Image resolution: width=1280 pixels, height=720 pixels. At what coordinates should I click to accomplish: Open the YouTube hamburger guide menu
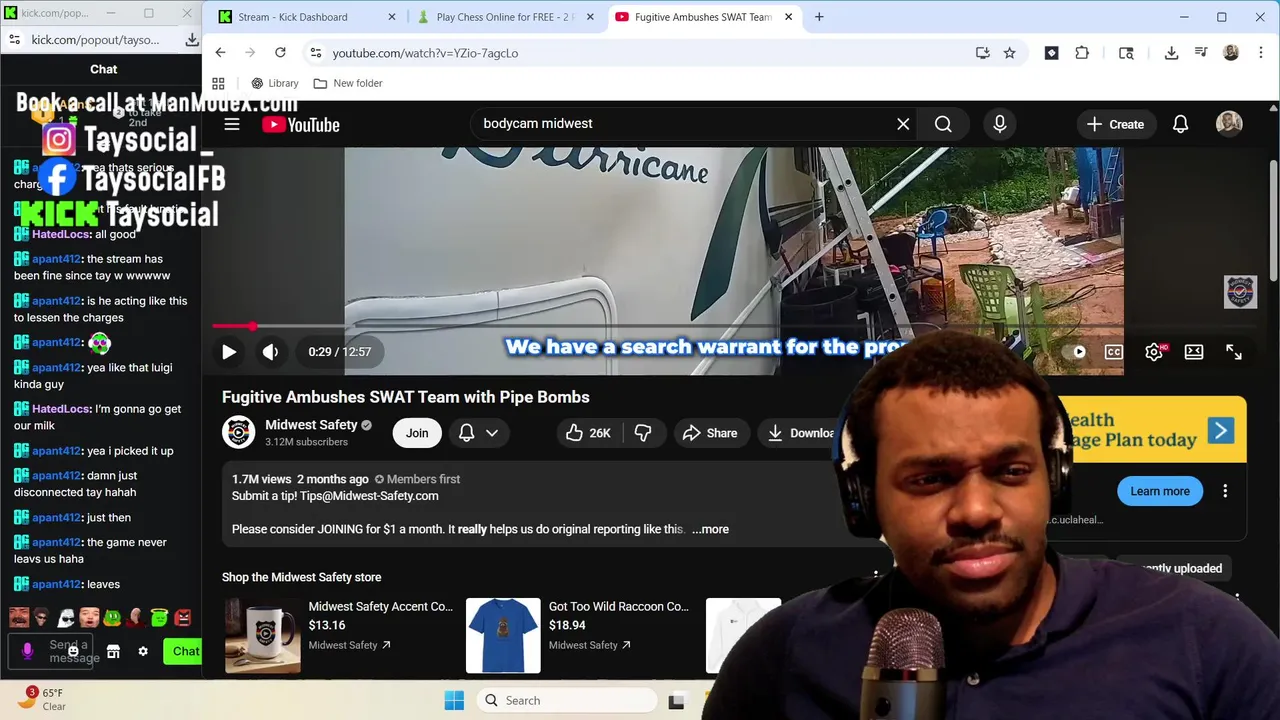tap(232, 124)
